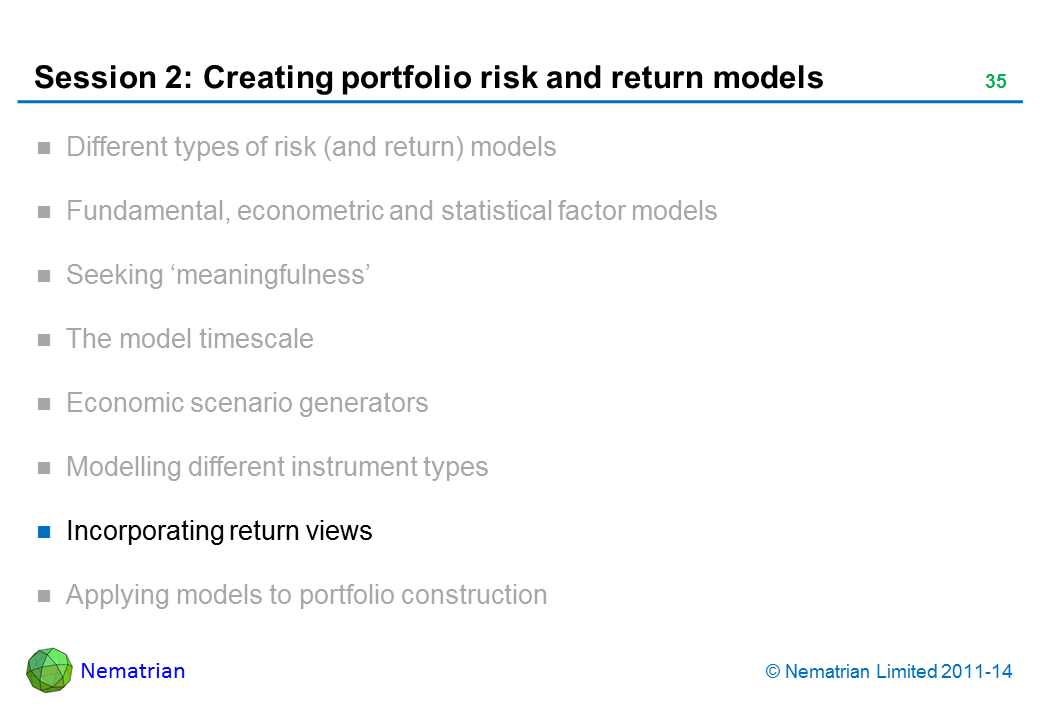Select Modelling different instrument types
The width and height of the screenshot is (1040, 720).
[x=277, y=467]
